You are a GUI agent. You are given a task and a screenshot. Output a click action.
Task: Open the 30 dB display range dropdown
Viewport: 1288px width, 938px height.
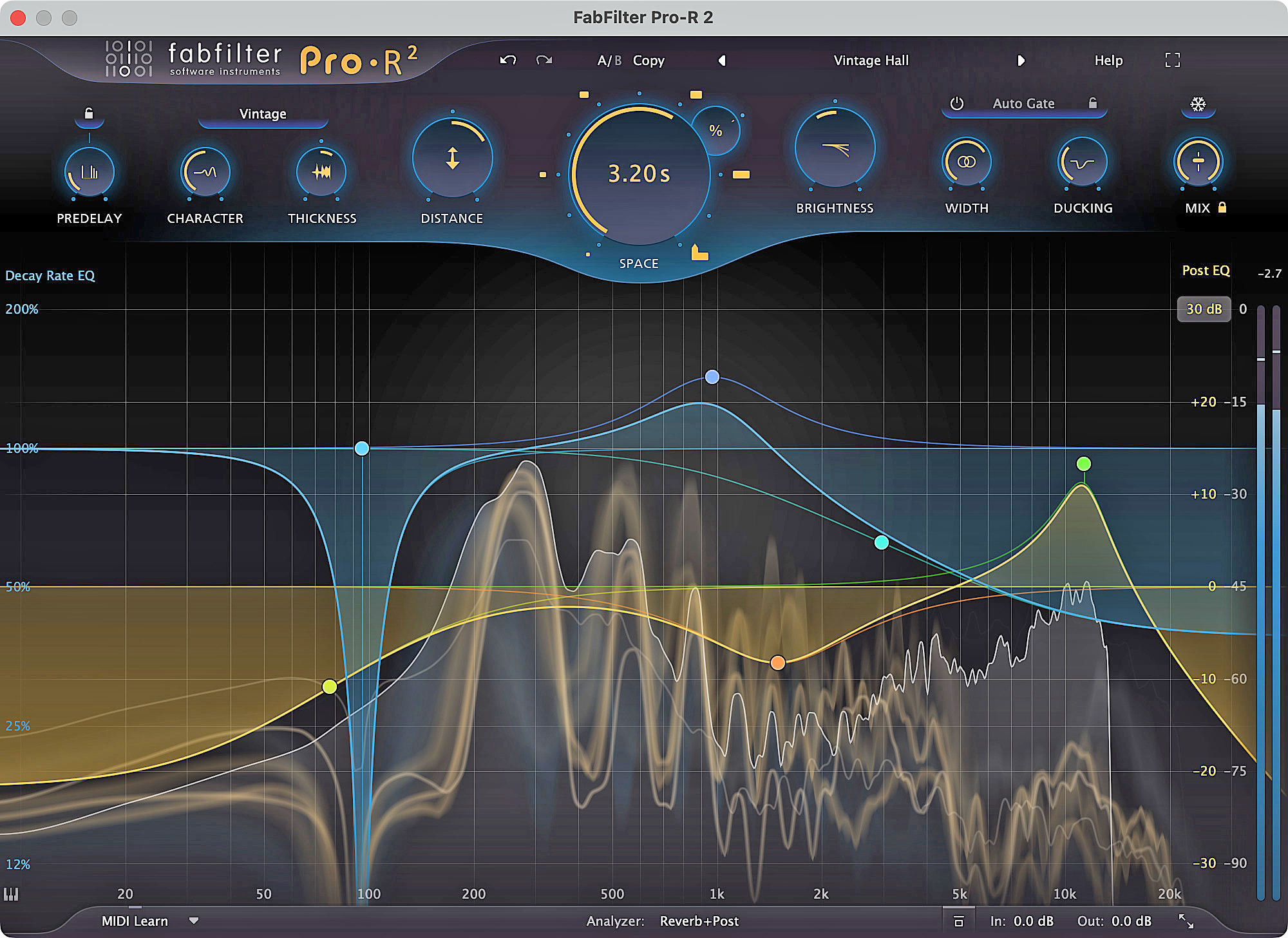pyautogui.click(x=1204, y=309)
